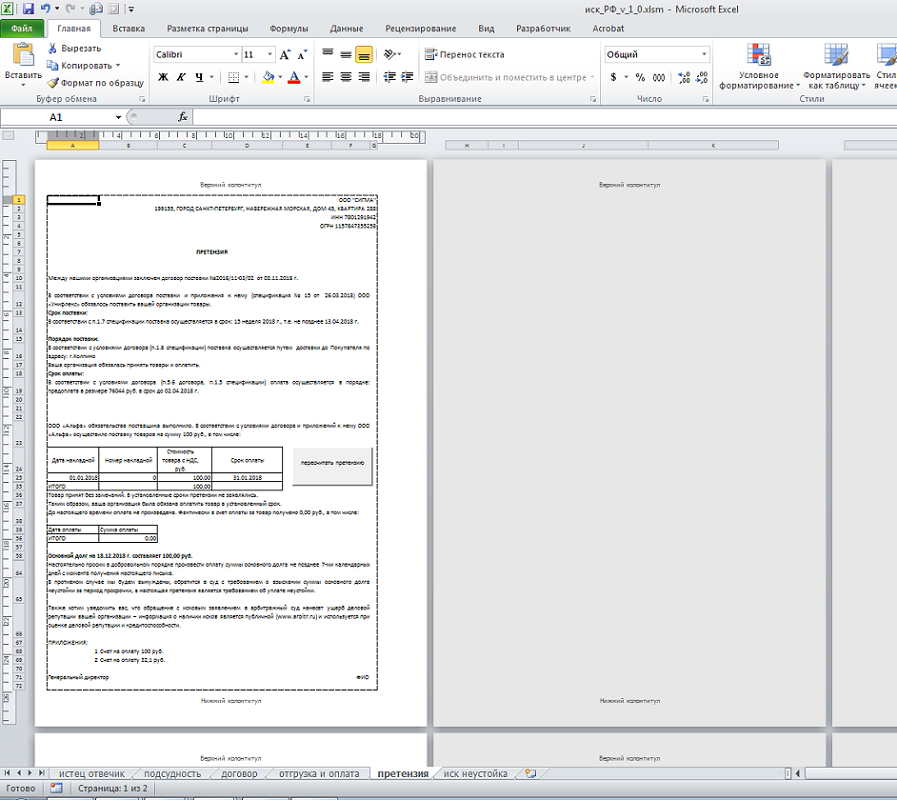The width and height of the screenshot is (897, 800).
Task: Toggle underline formatting (Ч)
Action: pos(199,77)
